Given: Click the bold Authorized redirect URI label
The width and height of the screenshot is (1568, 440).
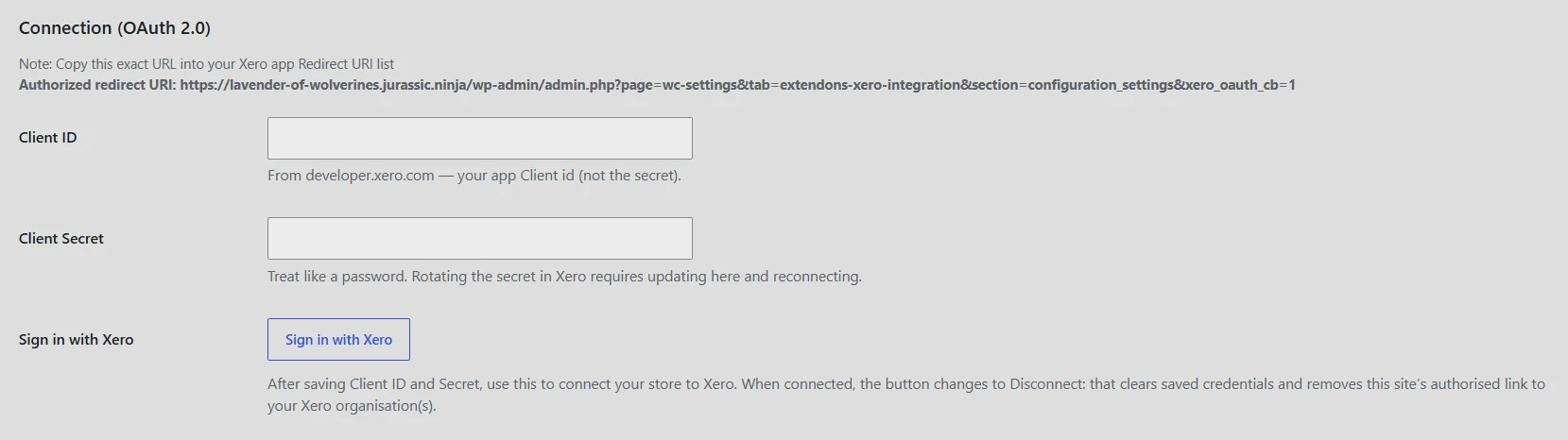Looking at the screenshot, I should tap(97, 85).
